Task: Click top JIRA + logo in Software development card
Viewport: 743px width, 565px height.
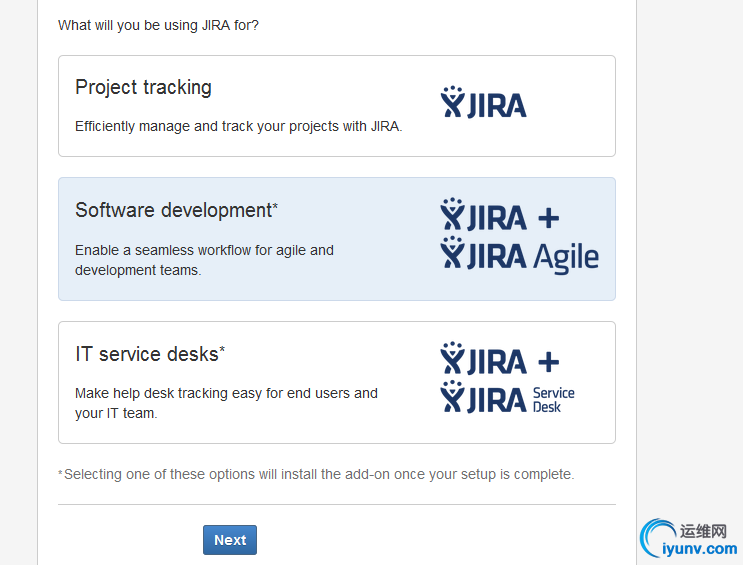Action: click(x=500, y=214)
